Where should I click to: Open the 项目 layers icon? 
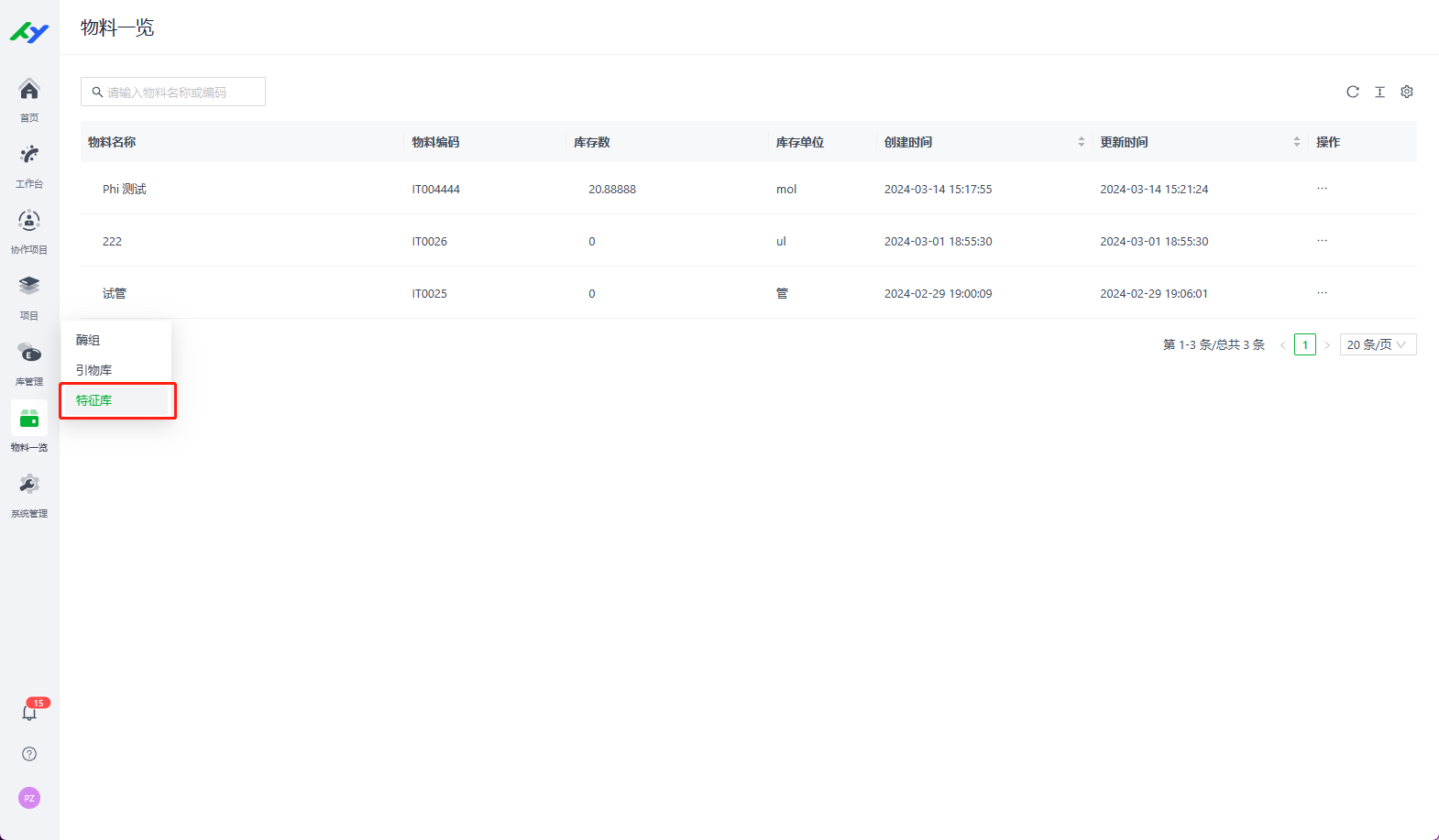29,287
